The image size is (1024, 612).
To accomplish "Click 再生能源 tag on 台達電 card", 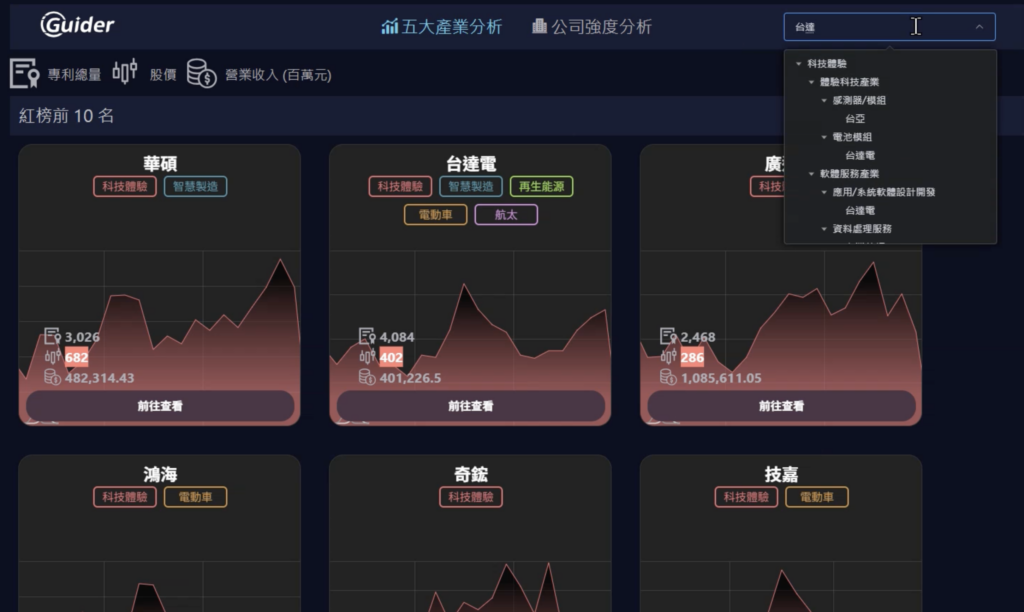I will 541,186.
